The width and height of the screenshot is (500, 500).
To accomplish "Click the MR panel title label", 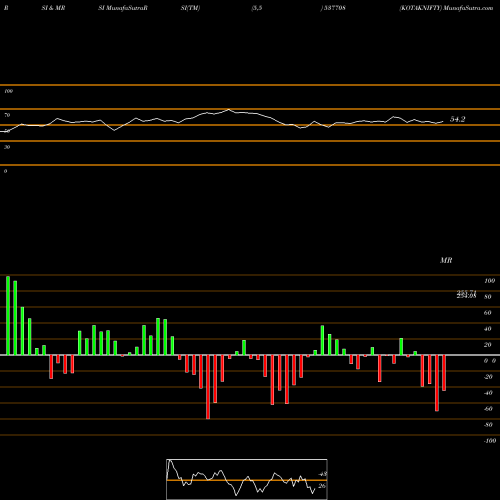I will coord(446,260).
